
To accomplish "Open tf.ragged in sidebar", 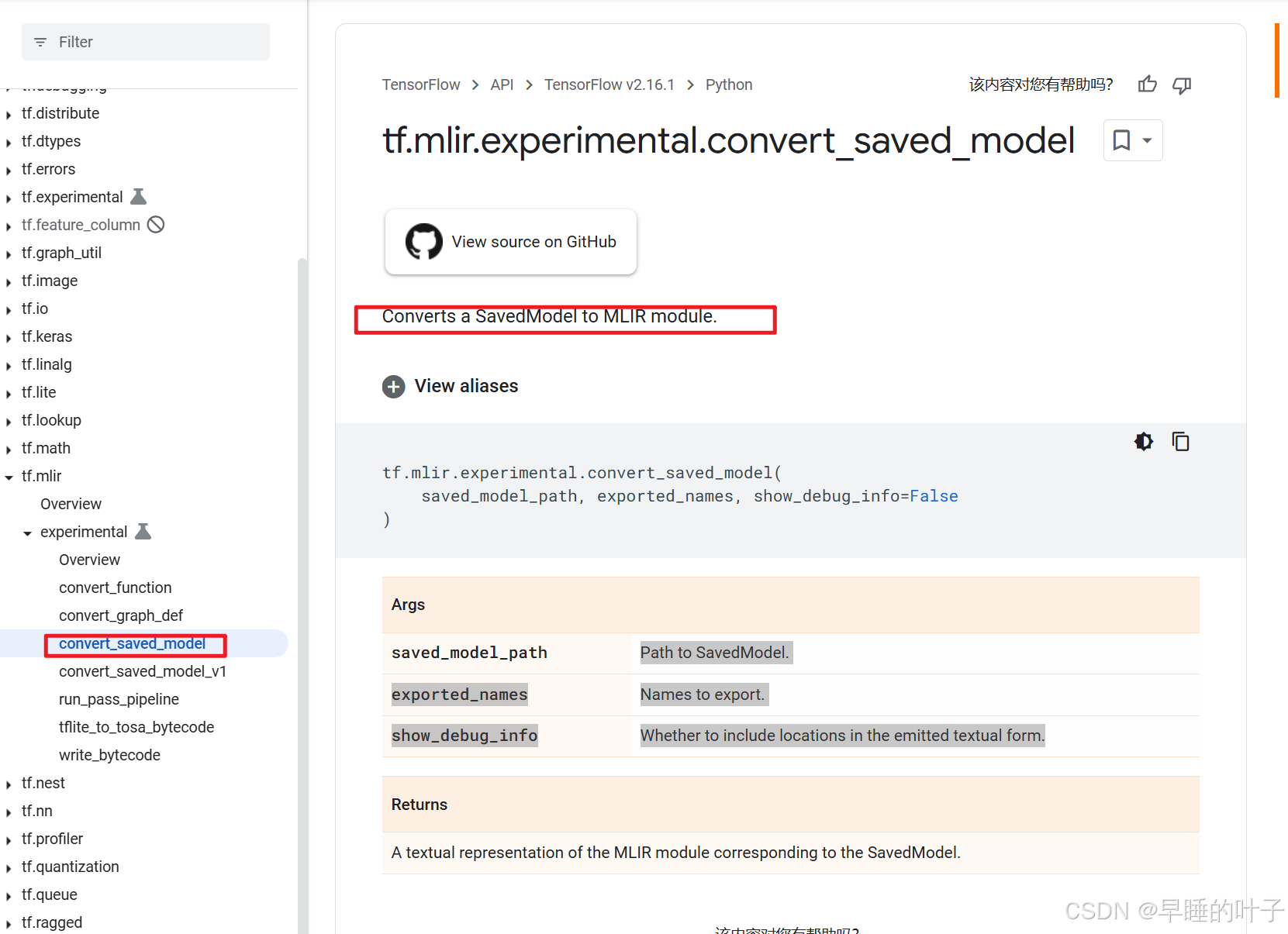I will click(52, 922).
